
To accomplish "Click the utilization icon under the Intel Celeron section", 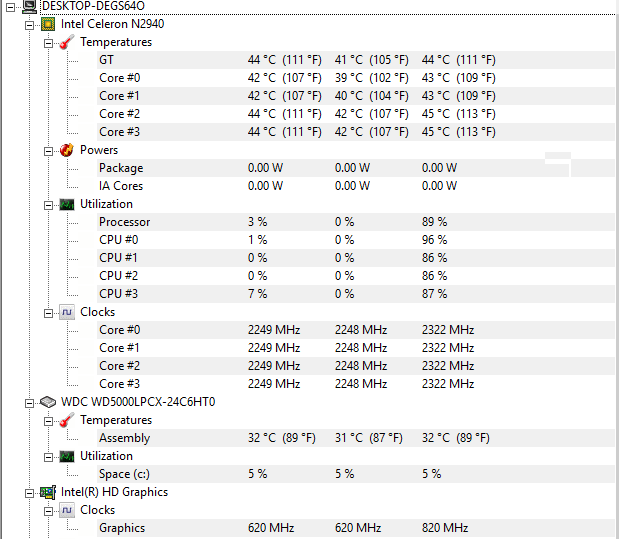I will pos(67,204).
